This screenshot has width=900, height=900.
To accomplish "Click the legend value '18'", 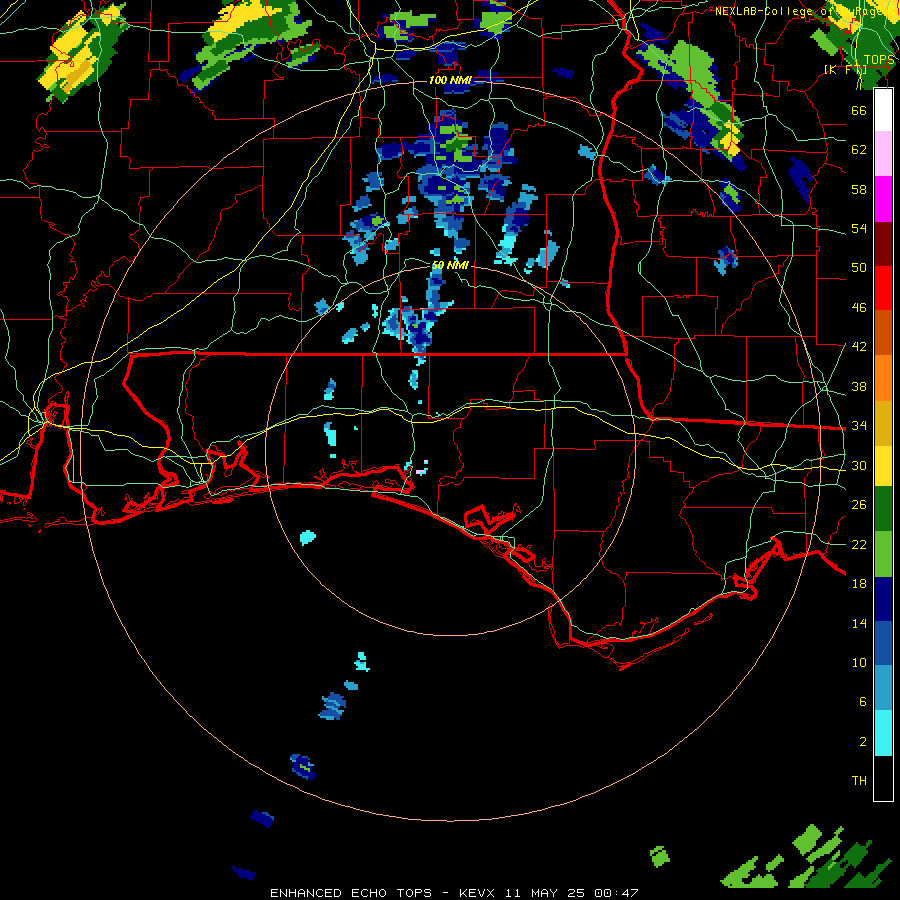I will (x=859, y=584).
